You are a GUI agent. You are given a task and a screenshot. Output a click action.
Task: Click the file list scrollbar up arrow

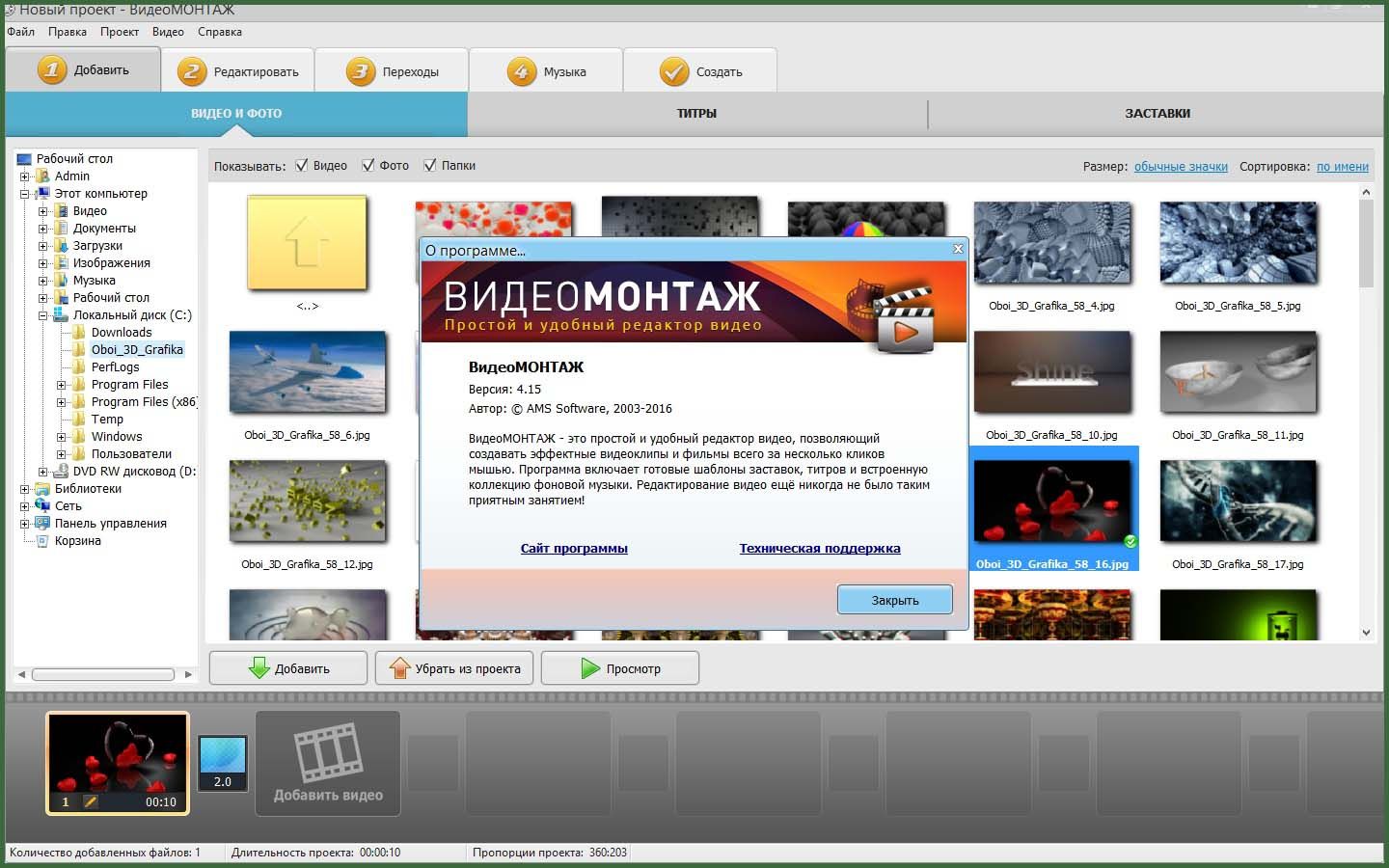[x=1366, y=193]
